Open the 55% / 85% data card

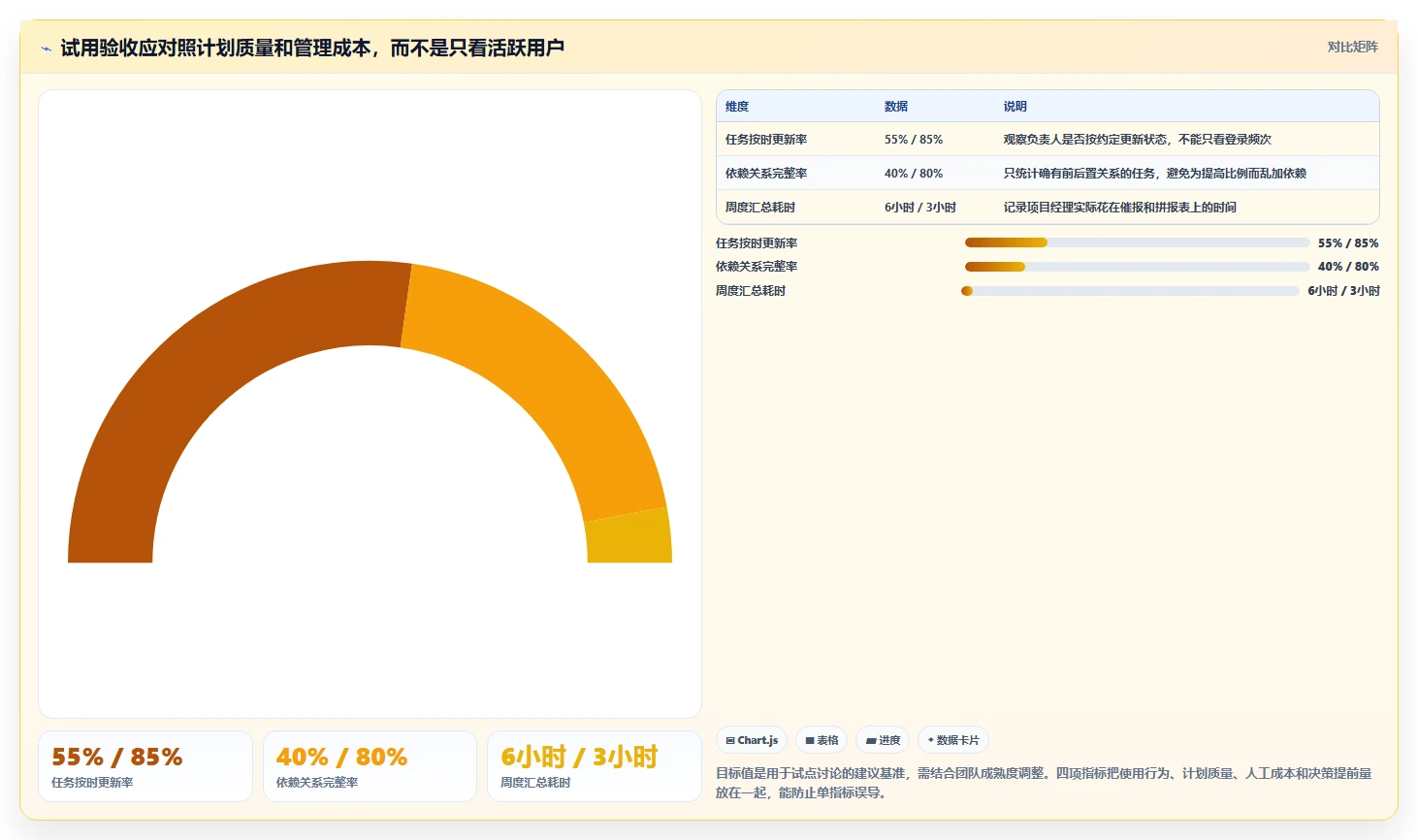tap(145, 766)
